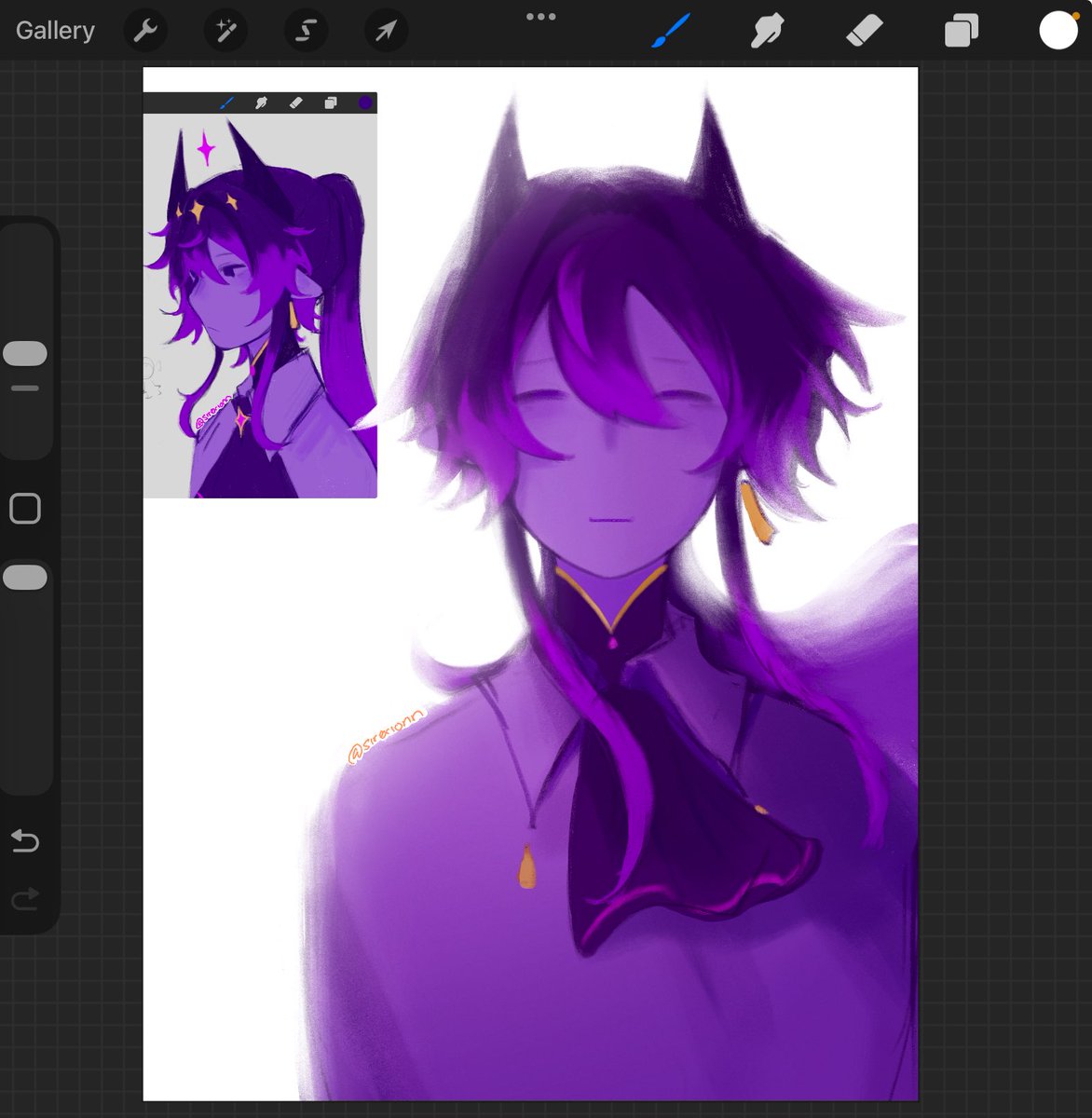Select the Eraser tool
The image size is (1092, 1118).
point(864,31)
